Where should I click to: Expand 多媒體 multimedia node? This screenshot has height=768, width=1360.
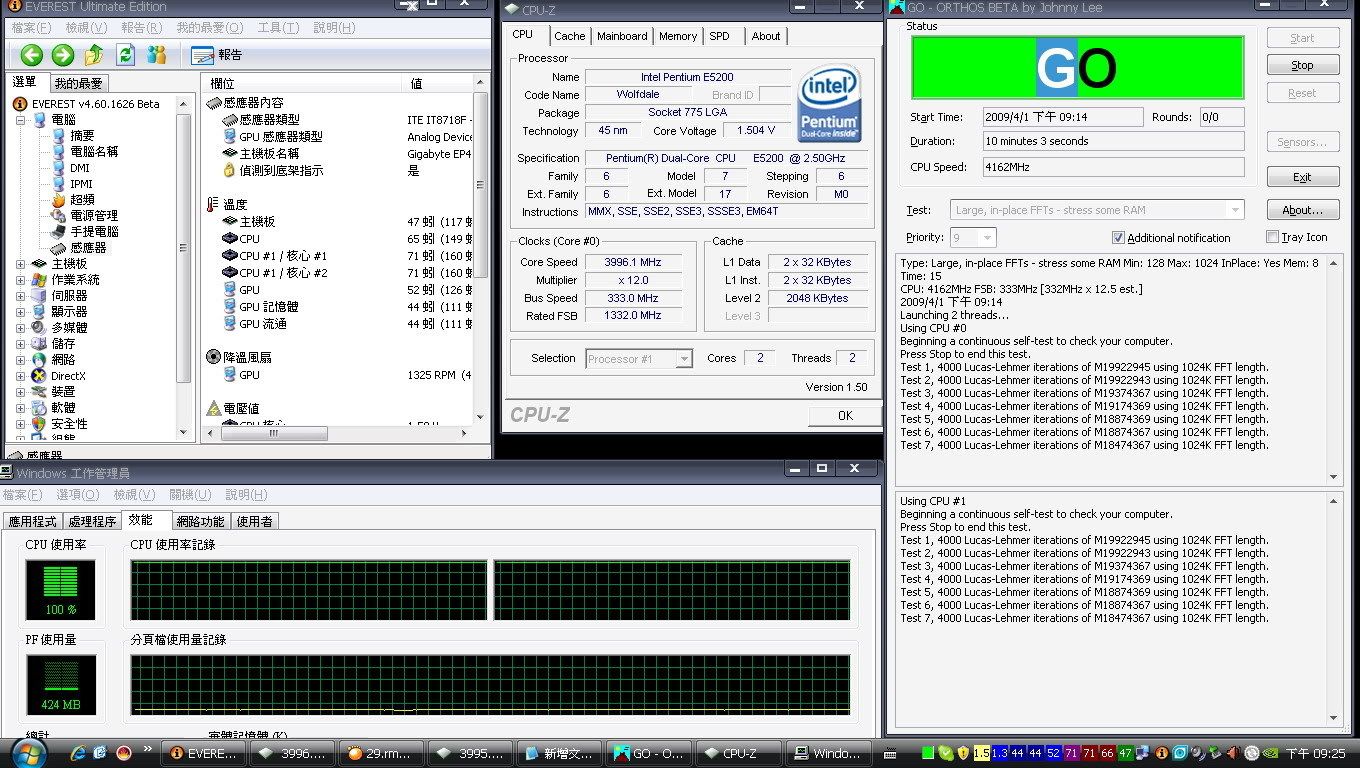(x=21, y=328)
